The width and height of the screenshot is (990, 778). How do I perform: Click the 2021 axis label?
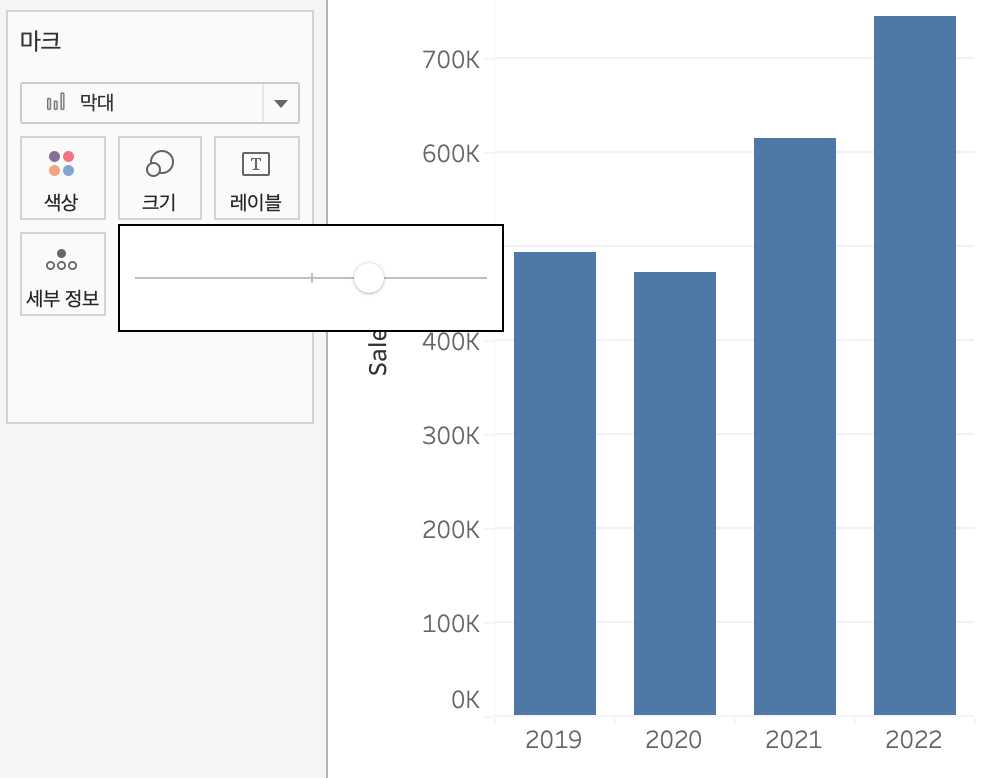click(x=793, y=740)
